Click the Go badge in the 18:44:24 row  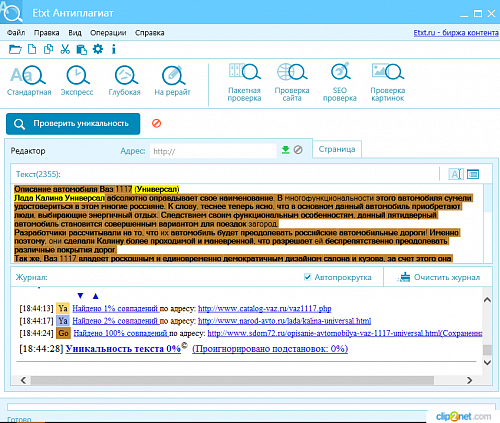pyautogui.click(x=63, y=333)
